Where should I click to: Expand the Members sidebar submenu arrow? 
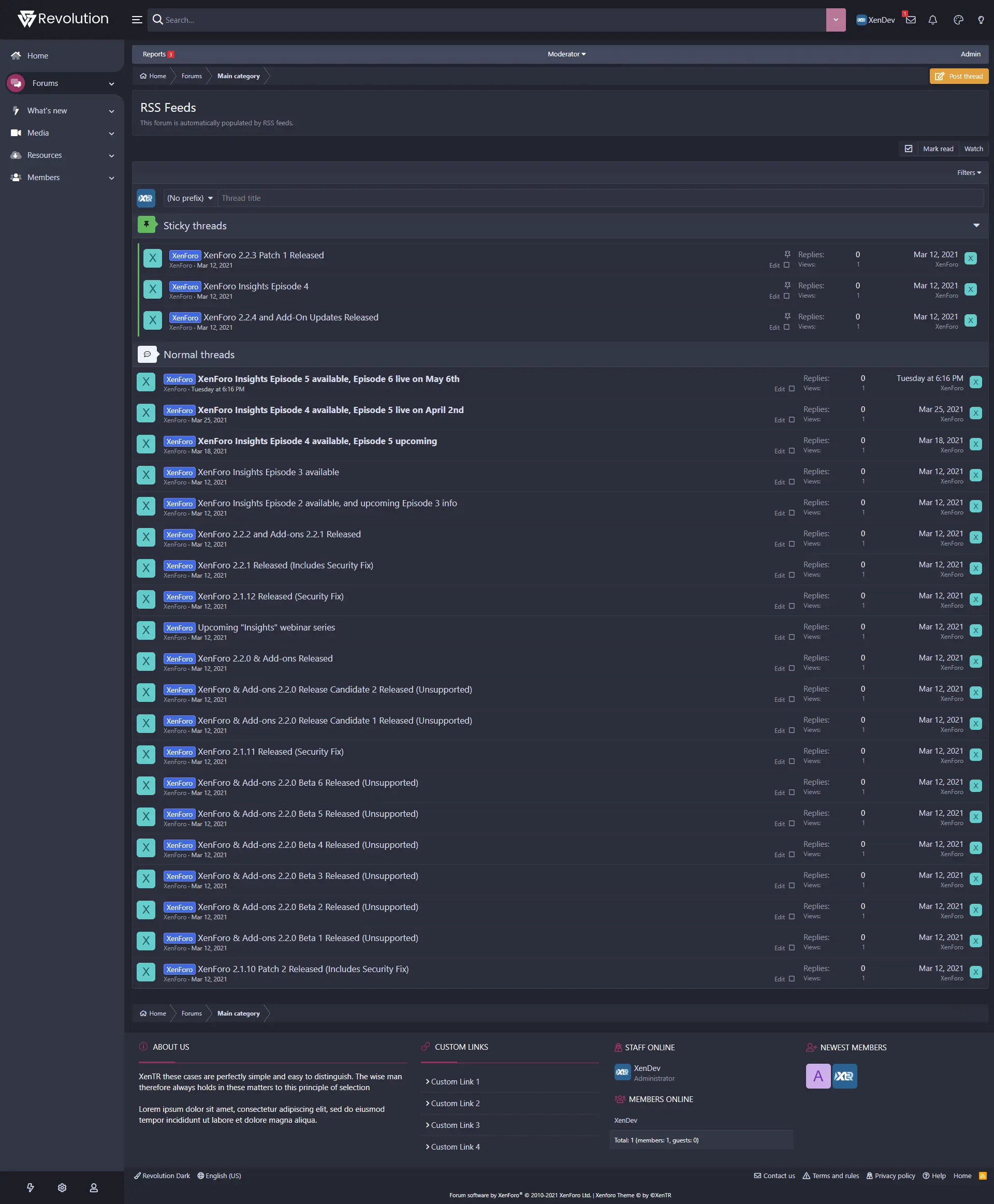pos(112,178)
